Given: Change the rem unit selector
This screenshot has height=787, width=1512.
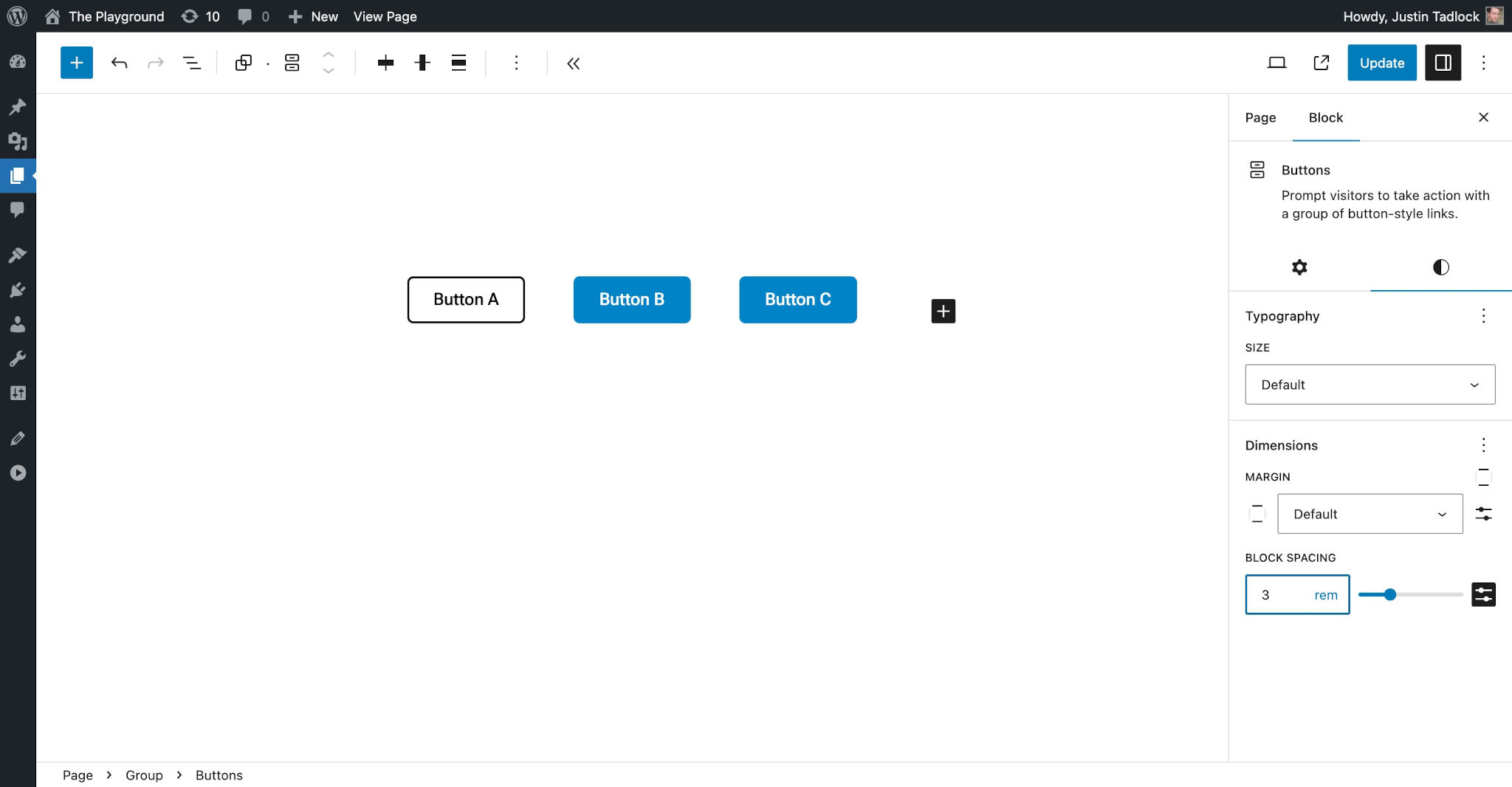Looking at the screenshot, I should click(x=1326, y=595).
